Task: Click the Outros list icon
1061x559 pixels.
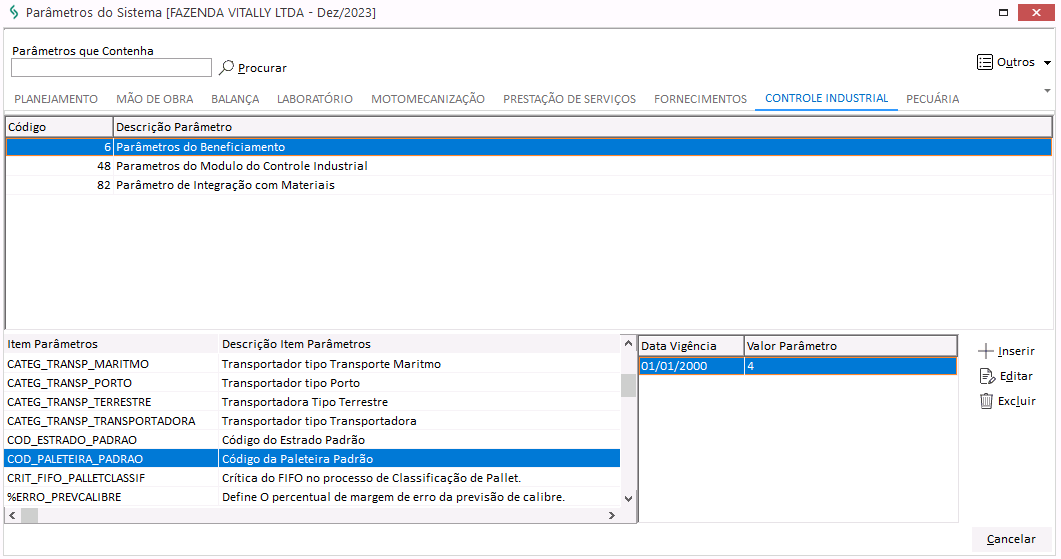Action: 985,62
